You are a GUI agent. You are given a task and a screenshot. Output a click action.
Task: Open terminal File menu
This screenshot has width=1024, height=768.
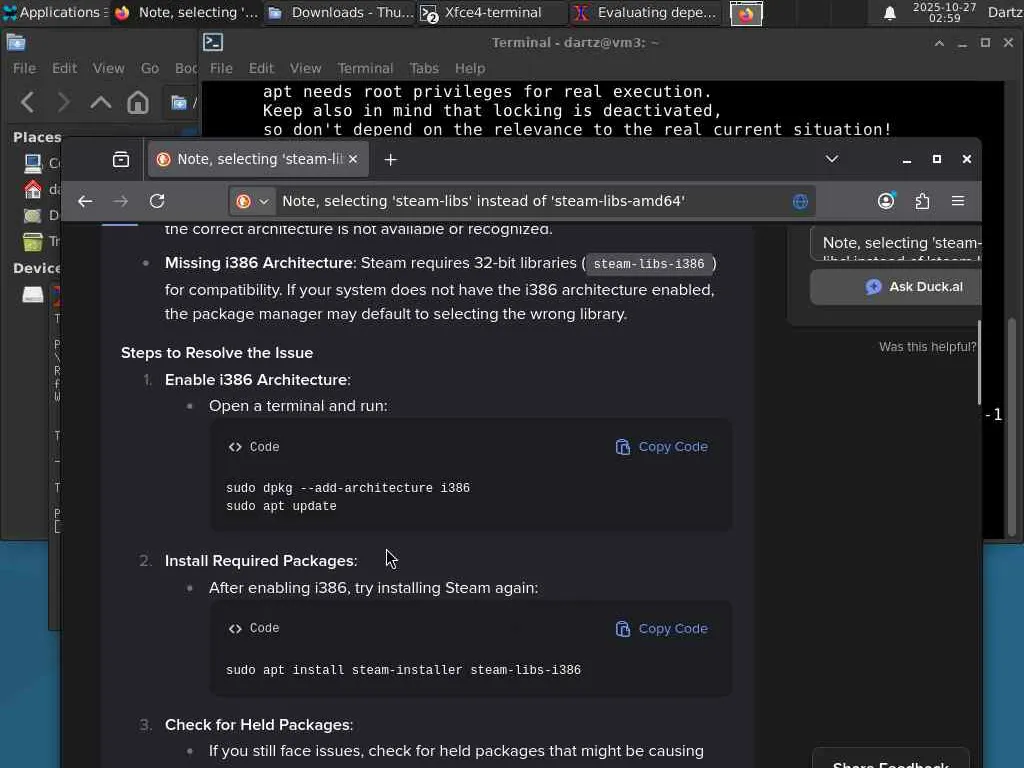(x=221, y=68)
